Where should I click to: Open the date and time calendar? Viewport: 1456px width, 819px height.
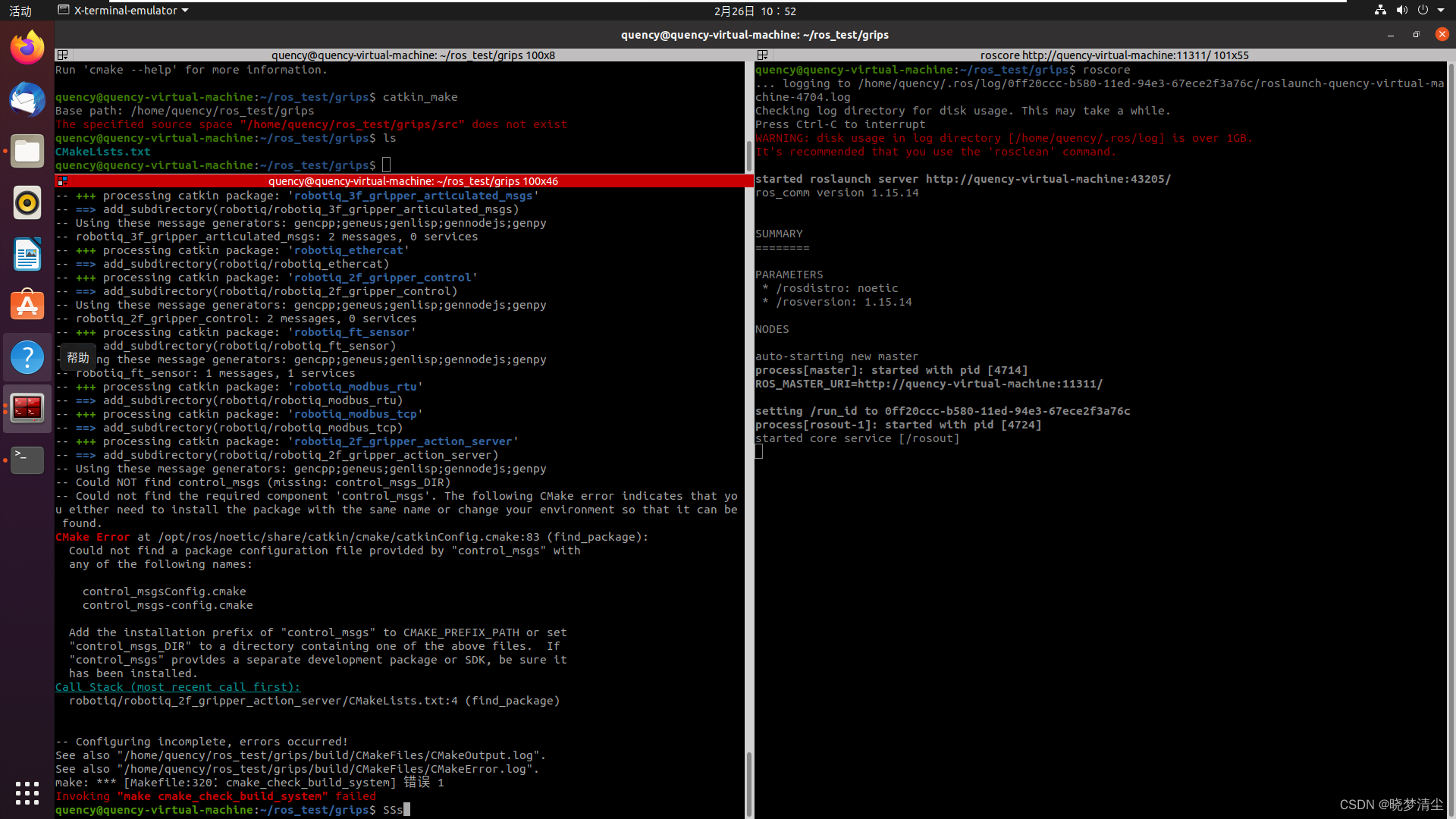(x=755, y=11)
